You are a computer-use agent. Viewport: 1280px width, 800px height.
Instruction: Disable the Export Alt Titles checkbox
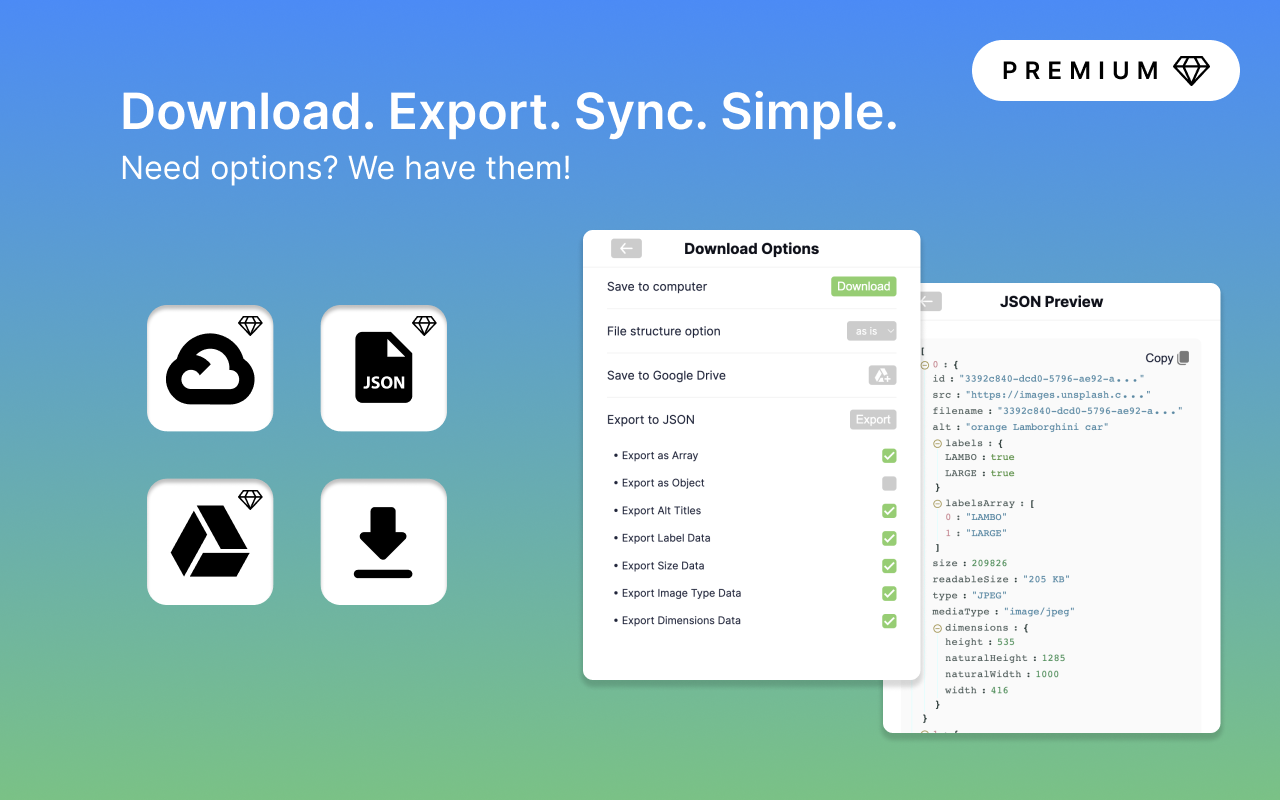889,510
